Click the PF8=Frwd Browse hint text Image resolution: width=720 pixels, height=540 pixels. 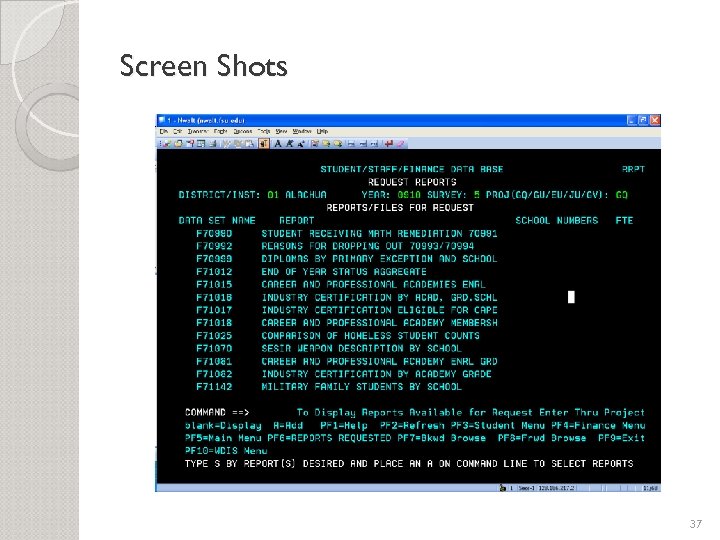[x=542, y=438]
